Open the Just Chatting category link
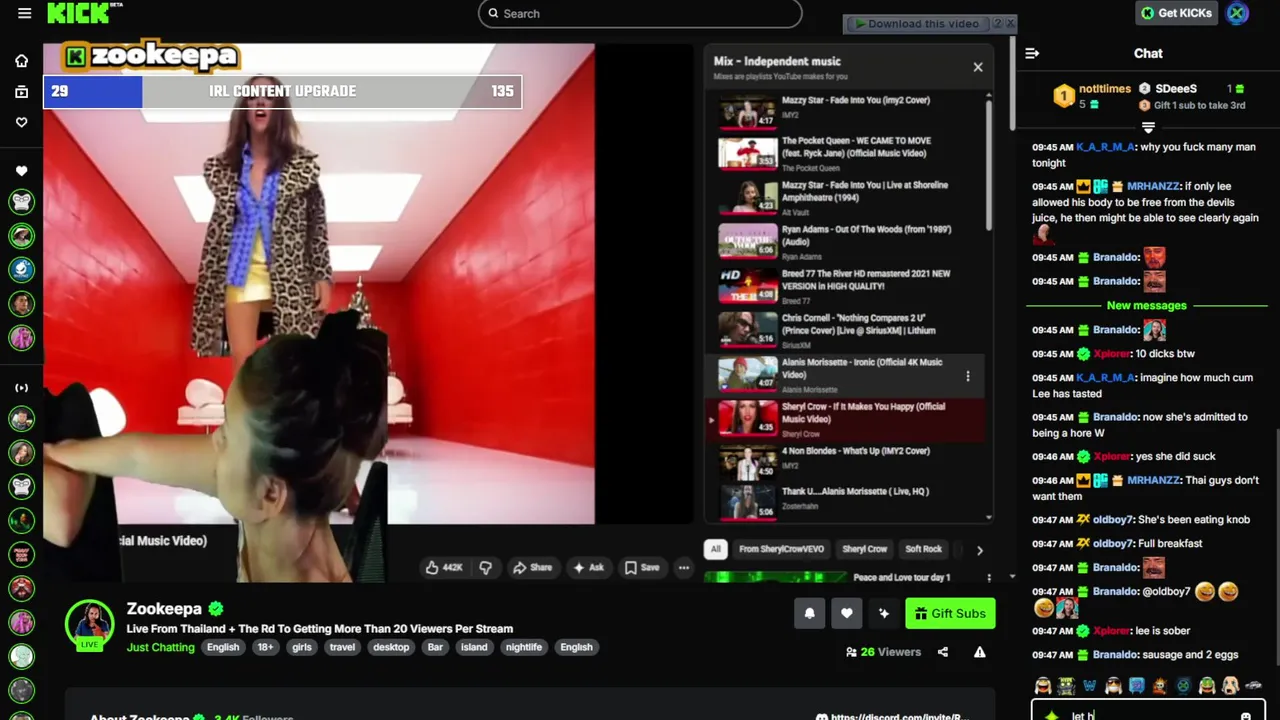The image size is (1280, 720). pyautogui.click(x=160, y=647)
